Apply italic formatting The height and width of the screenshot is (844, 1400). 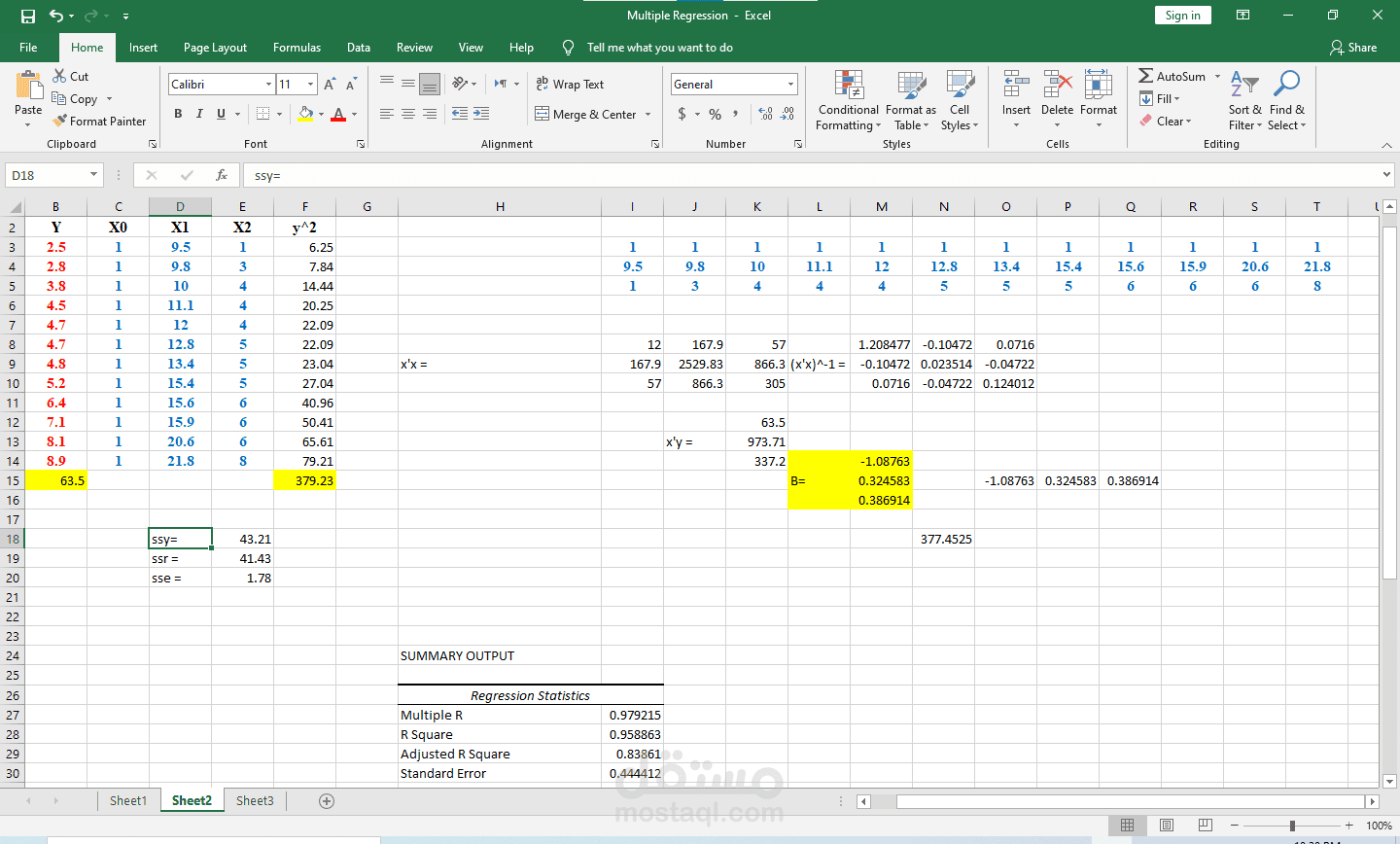[197, 114]
